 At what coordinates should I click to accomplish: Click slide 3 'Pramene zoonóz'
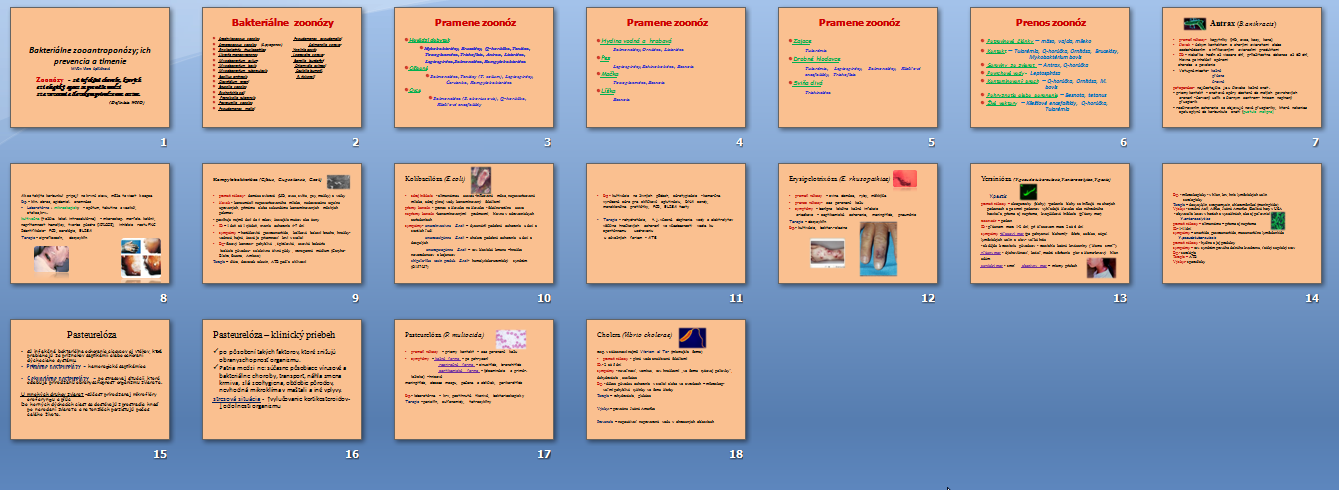point(474,67)
